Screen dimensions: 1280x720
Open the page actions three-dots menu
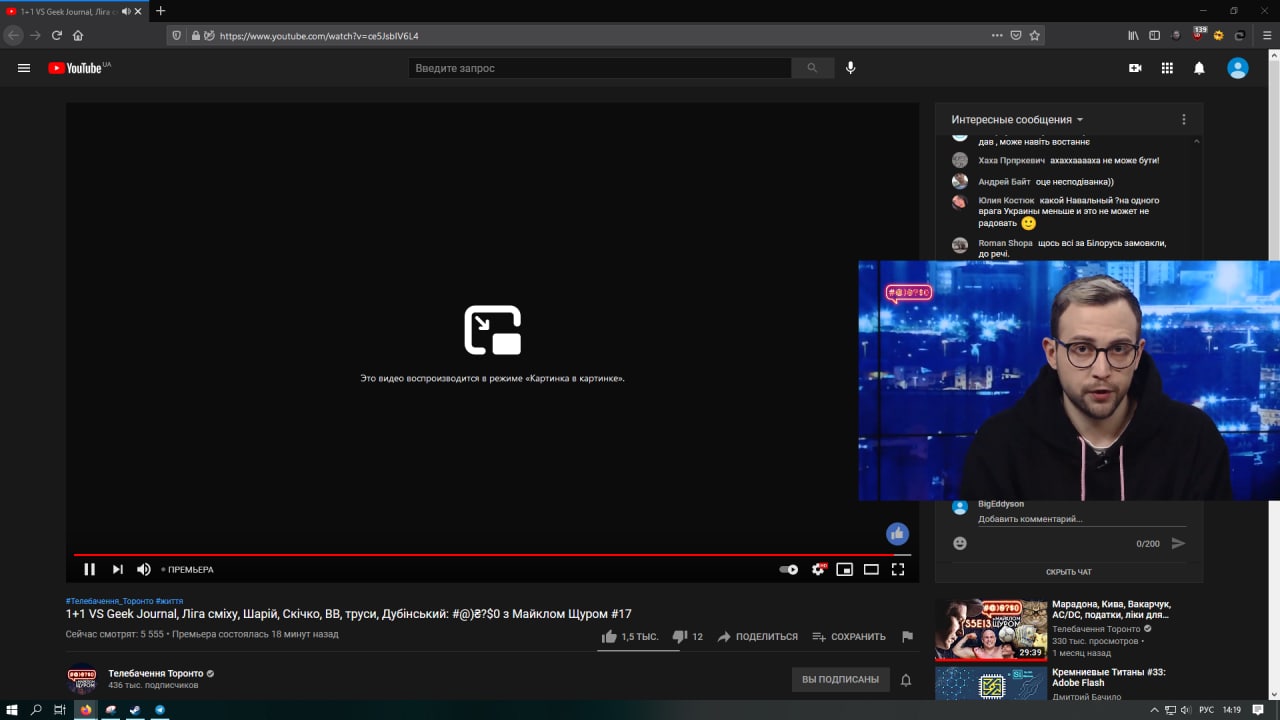pyautogui.click(x=996, y=35)
